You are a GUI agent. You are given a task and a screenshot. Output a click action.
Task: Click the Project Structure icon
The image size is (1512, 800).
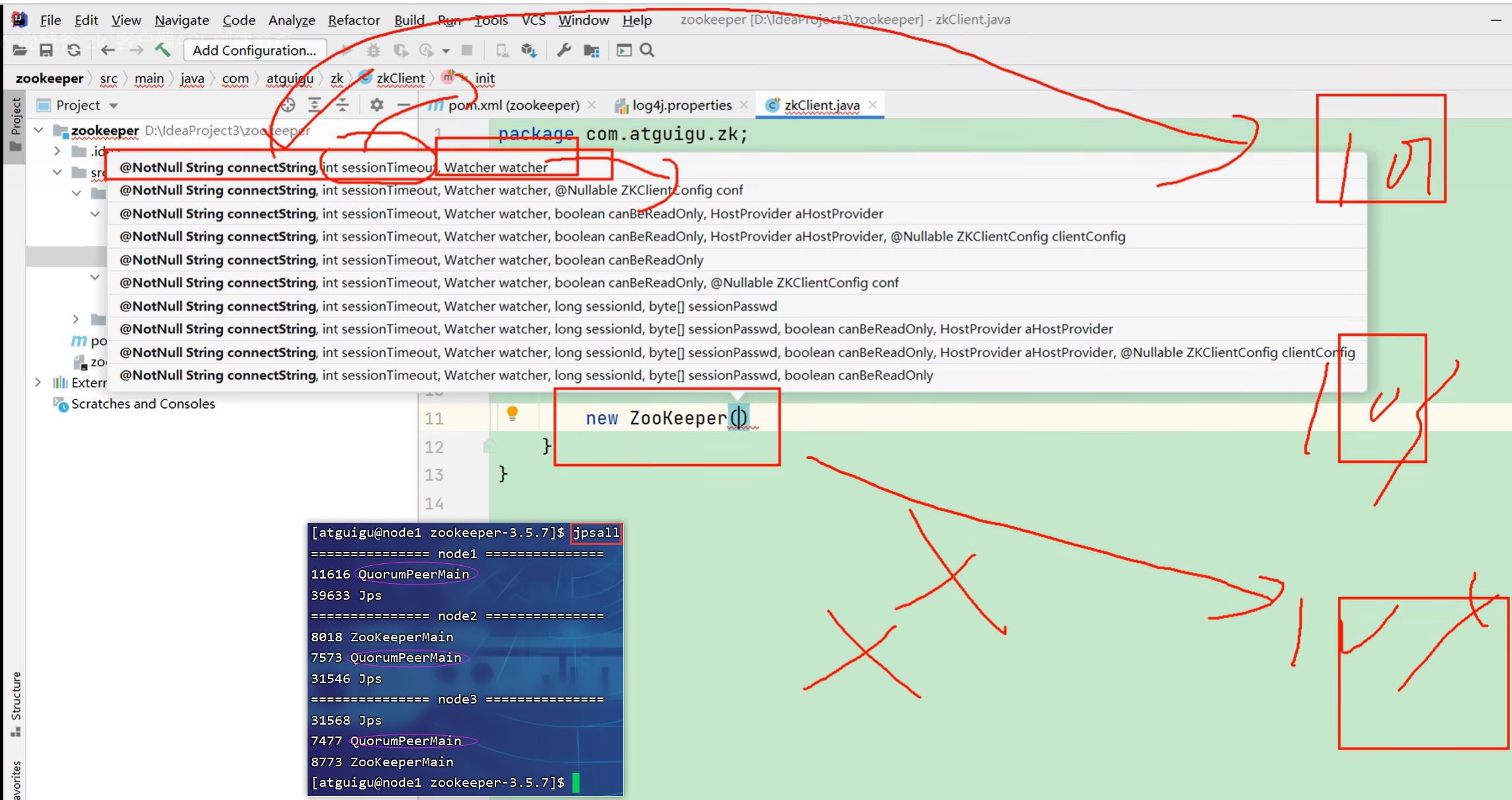[x=591, y=50]
